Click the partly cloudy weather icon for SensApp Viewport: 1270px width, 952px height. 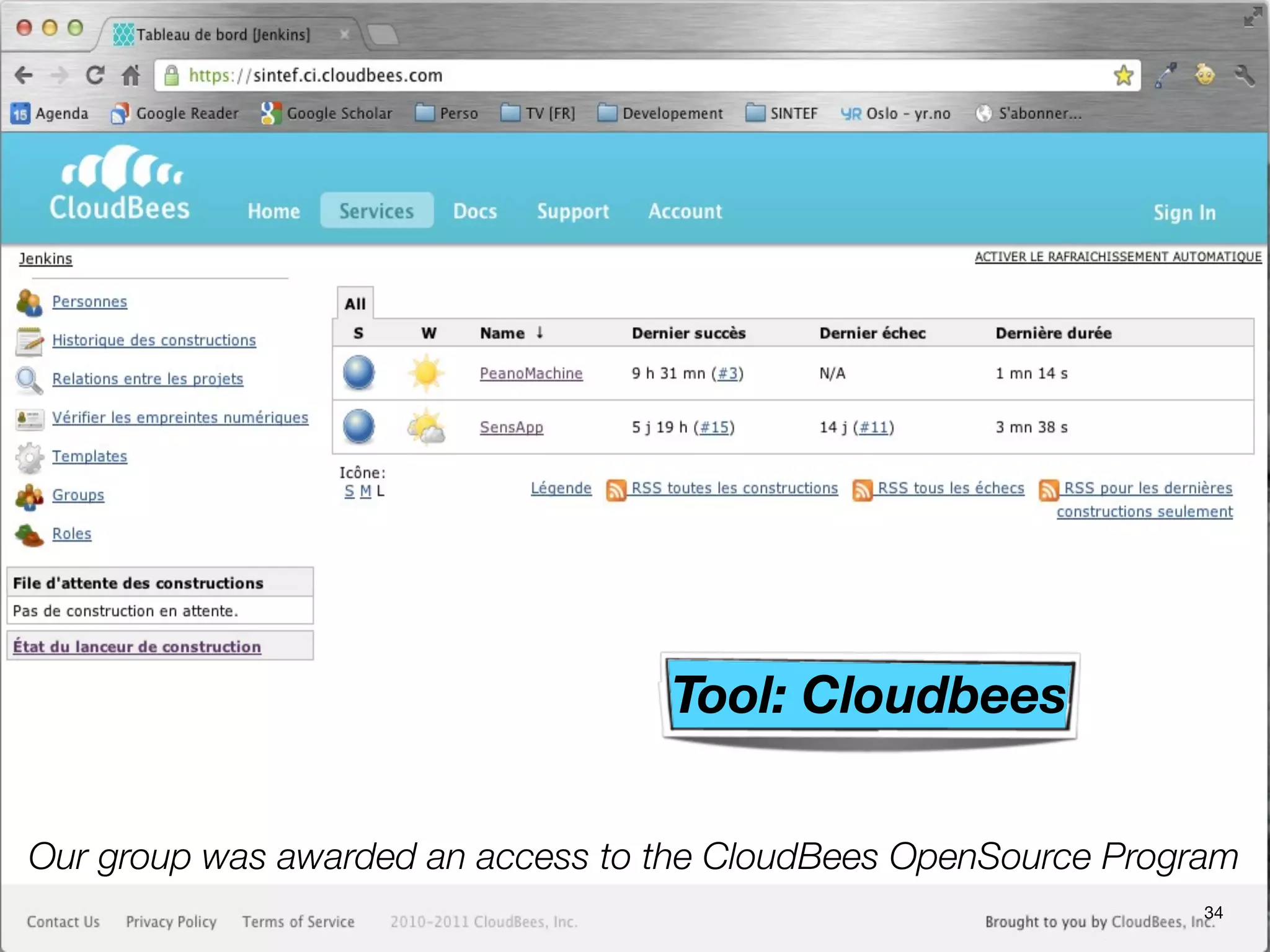click(426, 426)
